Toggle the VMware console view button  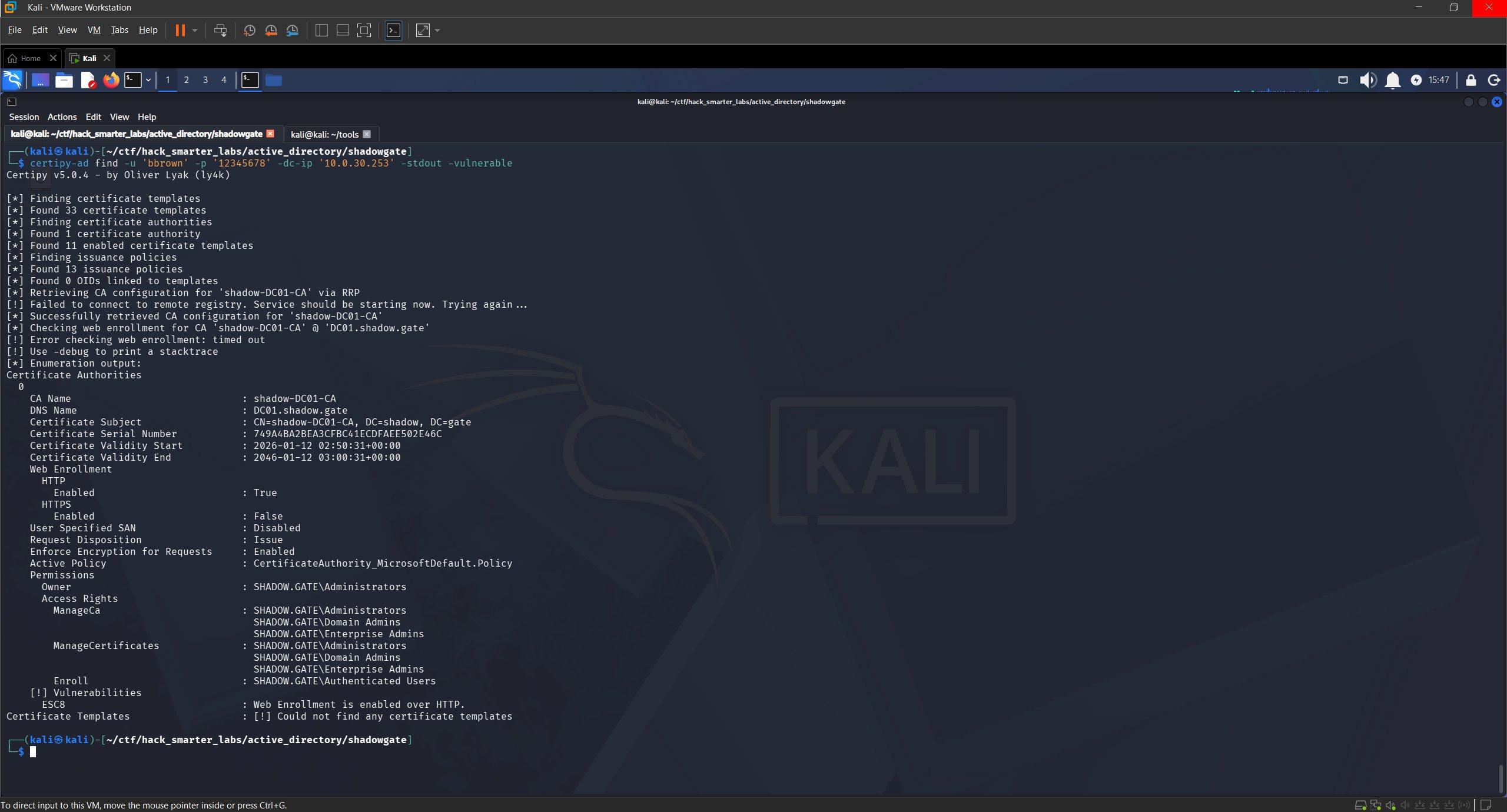393,30
